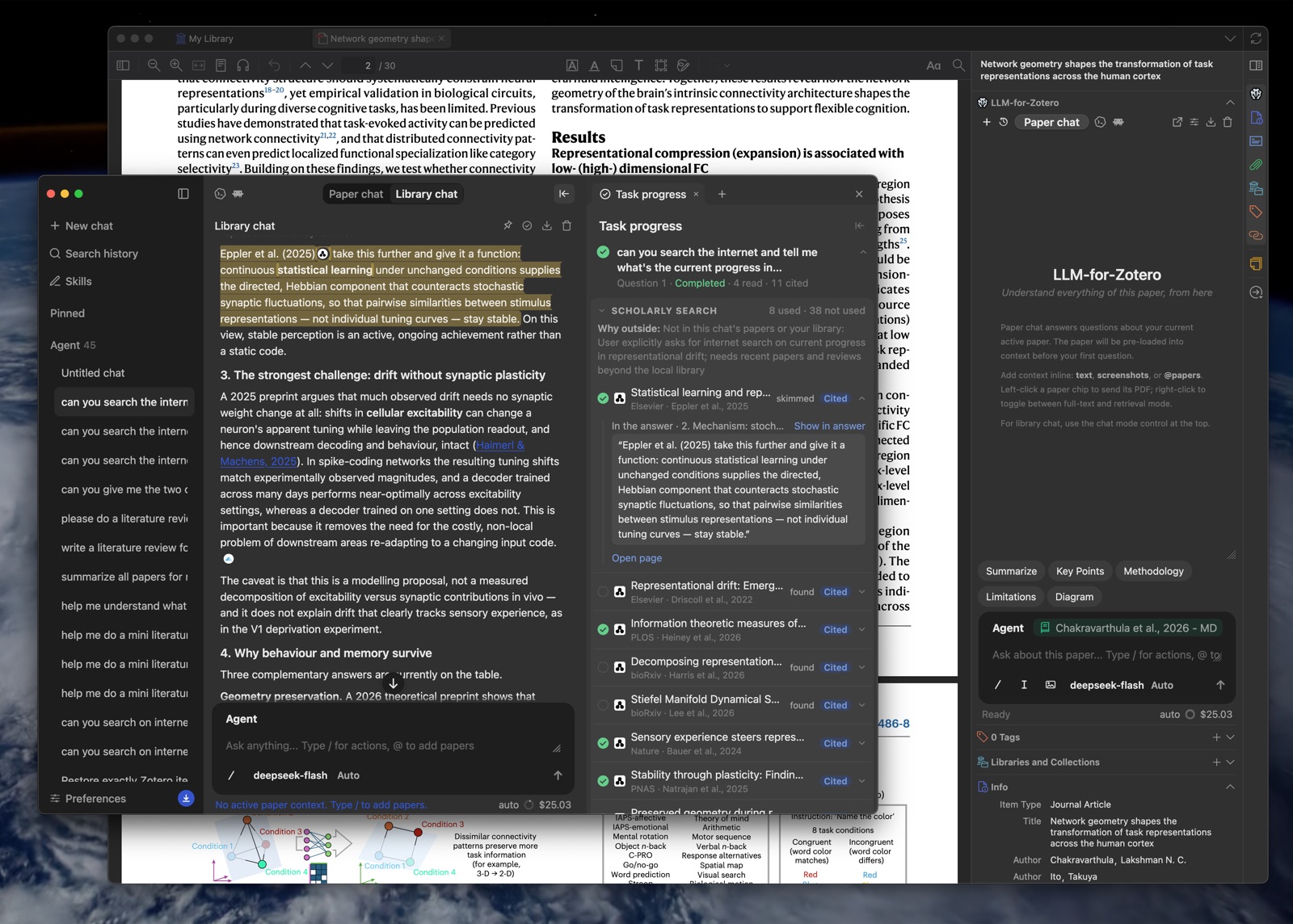Switch to the My Library tab
This screenshot has height=924, width=1293.
tap(205, 39)
